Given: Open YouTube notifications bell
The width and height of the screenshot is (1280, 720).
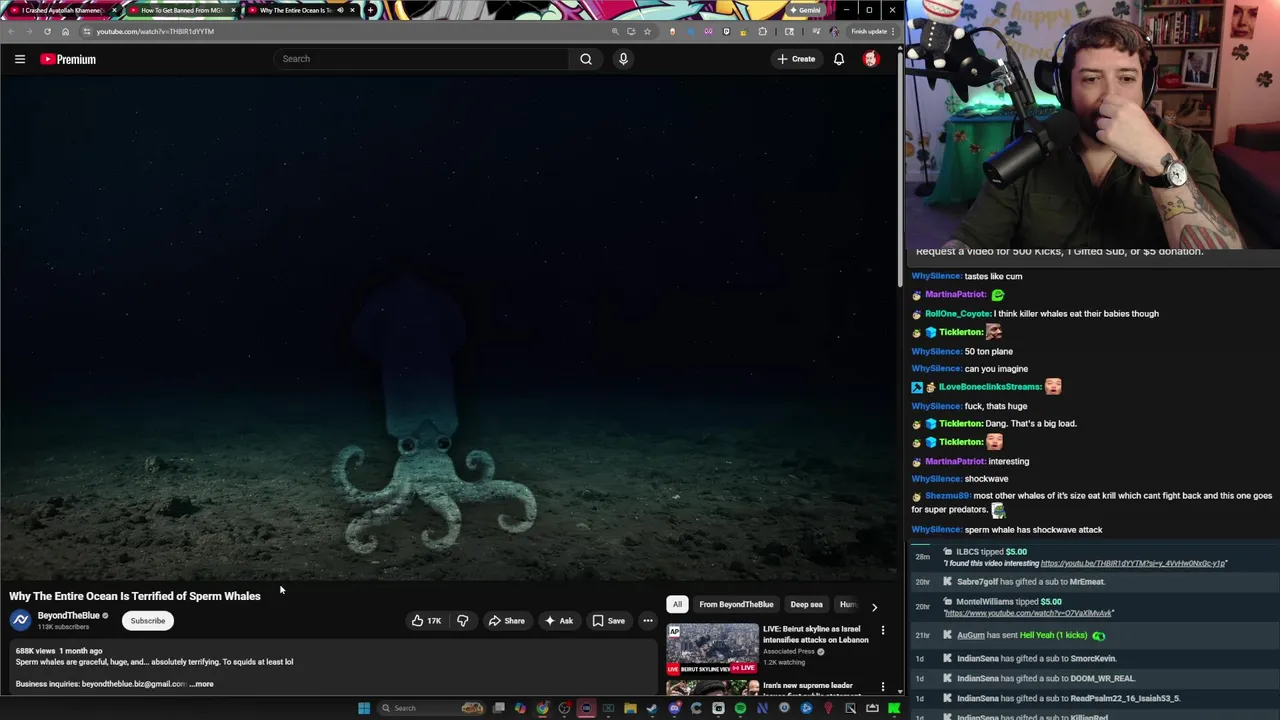Looking at the screenshot, I should click(839, 59).
